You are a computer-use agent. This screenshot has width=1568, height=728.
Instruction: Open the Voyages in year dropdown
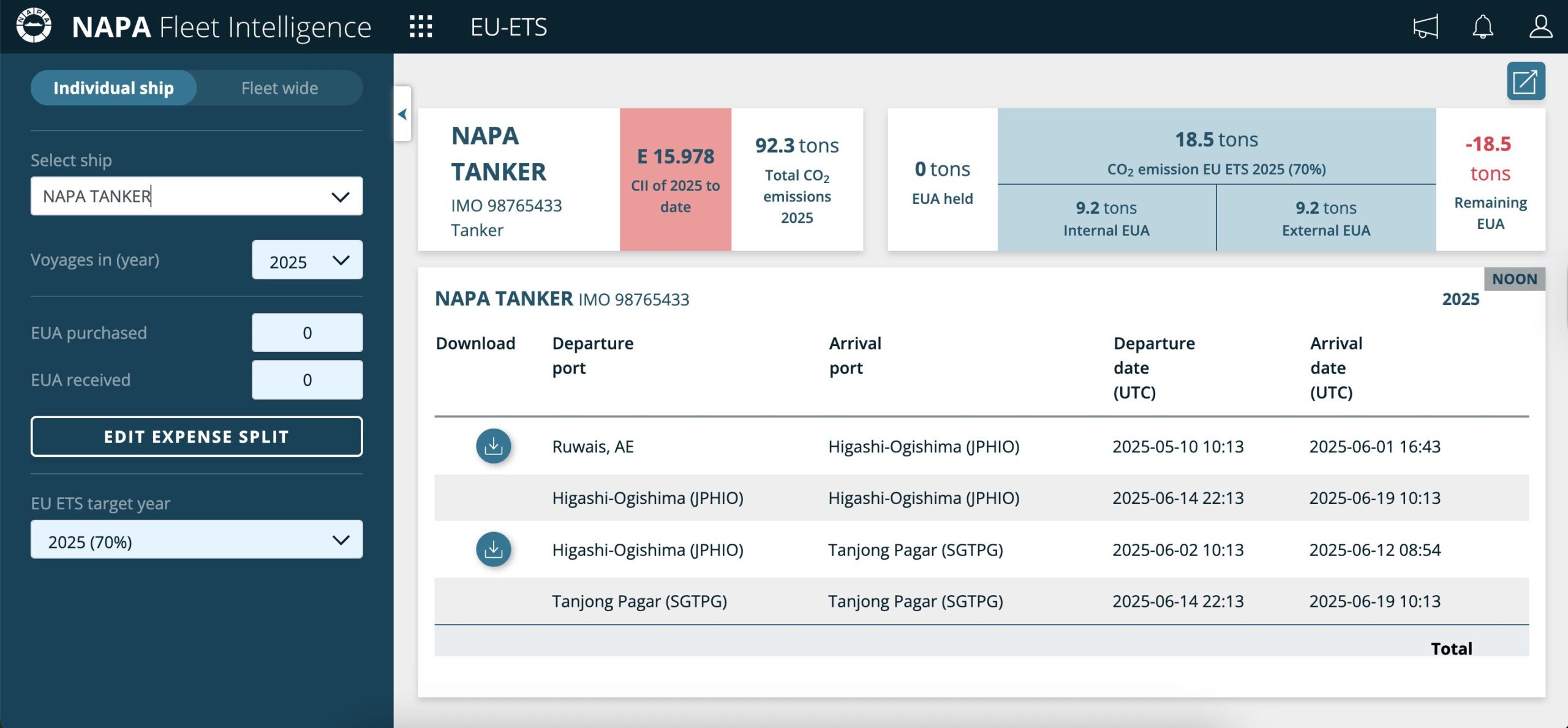point(307,260)
